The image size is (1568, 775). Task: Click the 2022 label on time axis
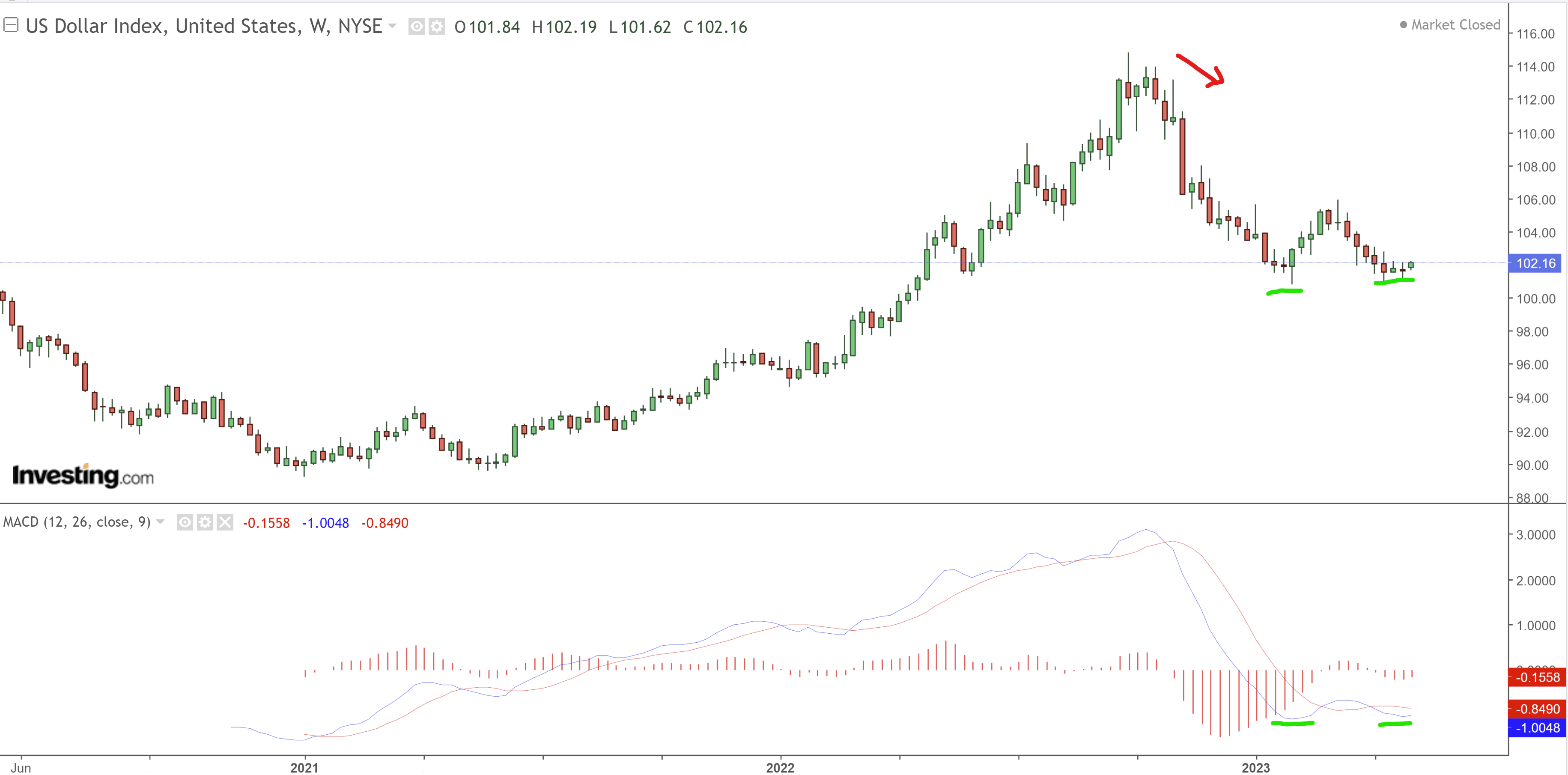780,767
